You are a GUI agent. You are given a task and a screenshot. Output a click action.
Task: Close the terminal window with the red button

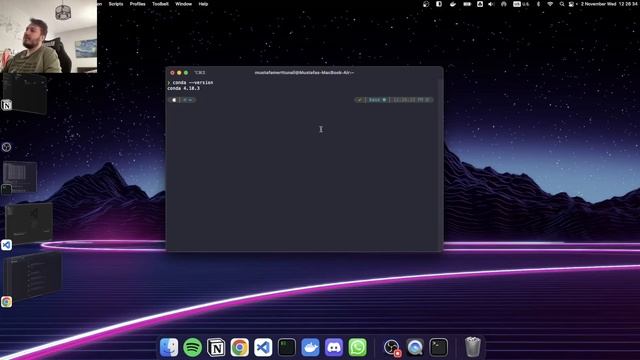(172, 73)
